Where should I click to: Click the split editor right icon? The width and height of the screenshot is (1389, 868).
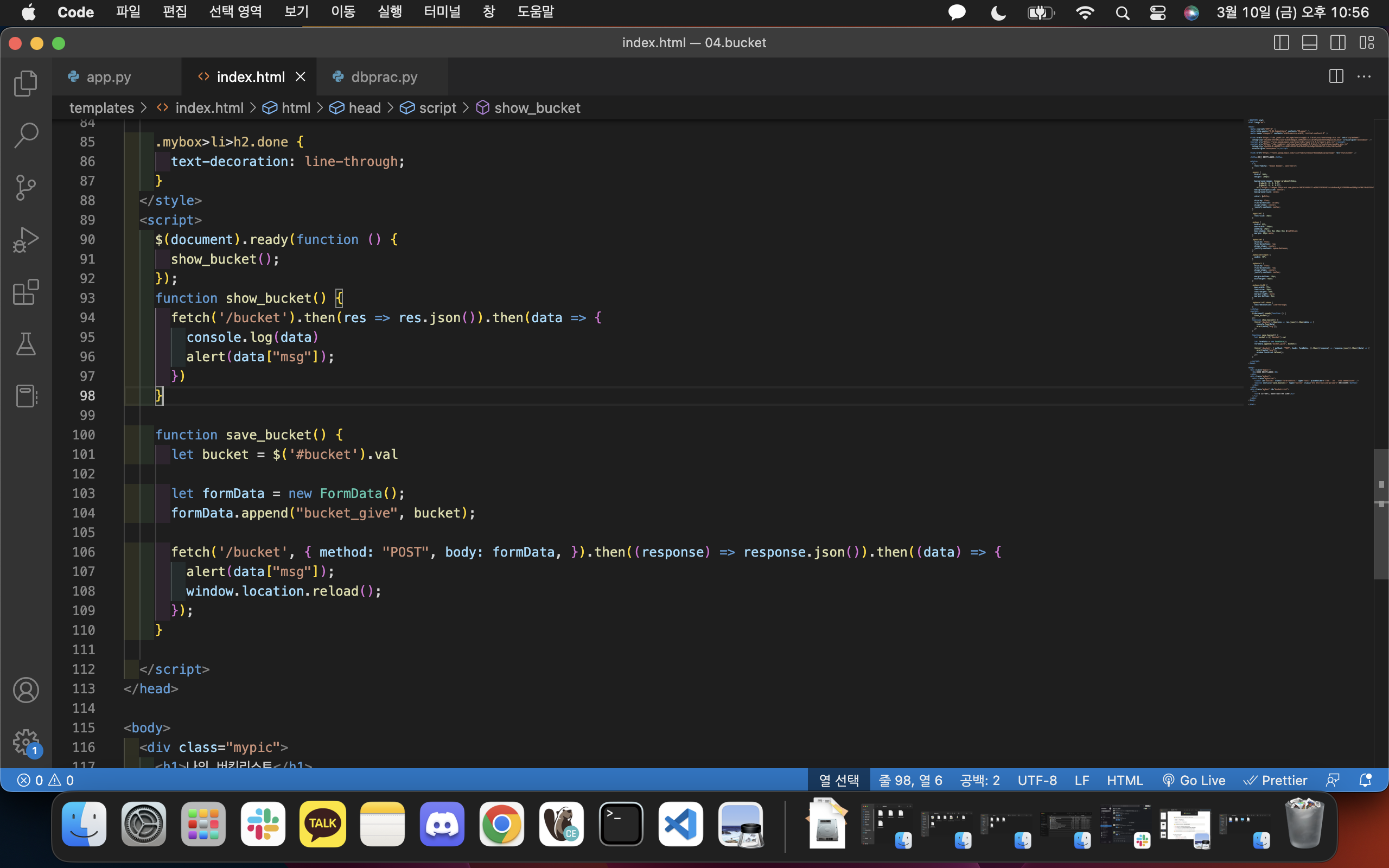pyautogui.click(x=1336, y=76)
